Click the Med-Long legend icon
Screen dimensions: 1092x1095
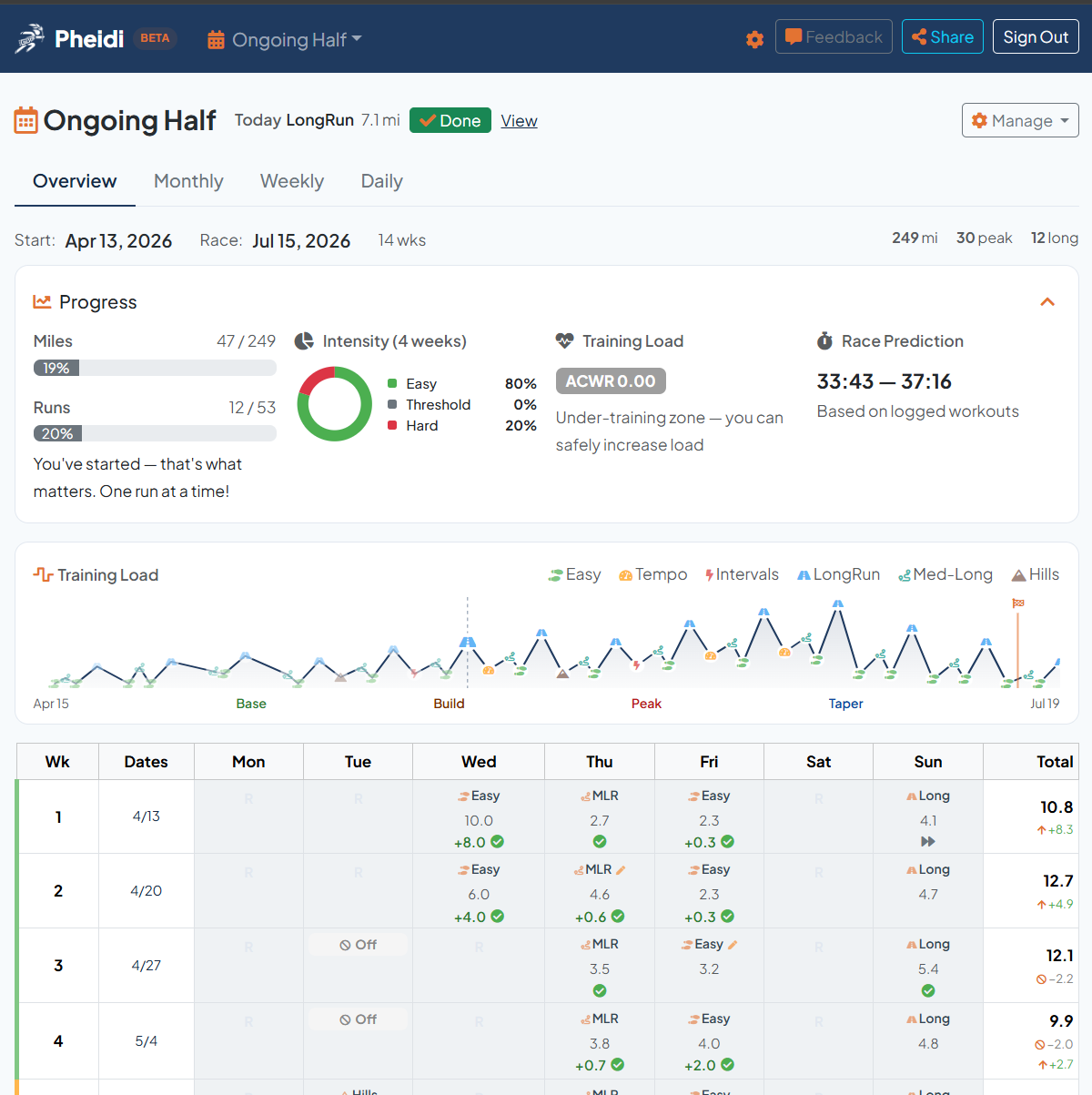(905, 575)
